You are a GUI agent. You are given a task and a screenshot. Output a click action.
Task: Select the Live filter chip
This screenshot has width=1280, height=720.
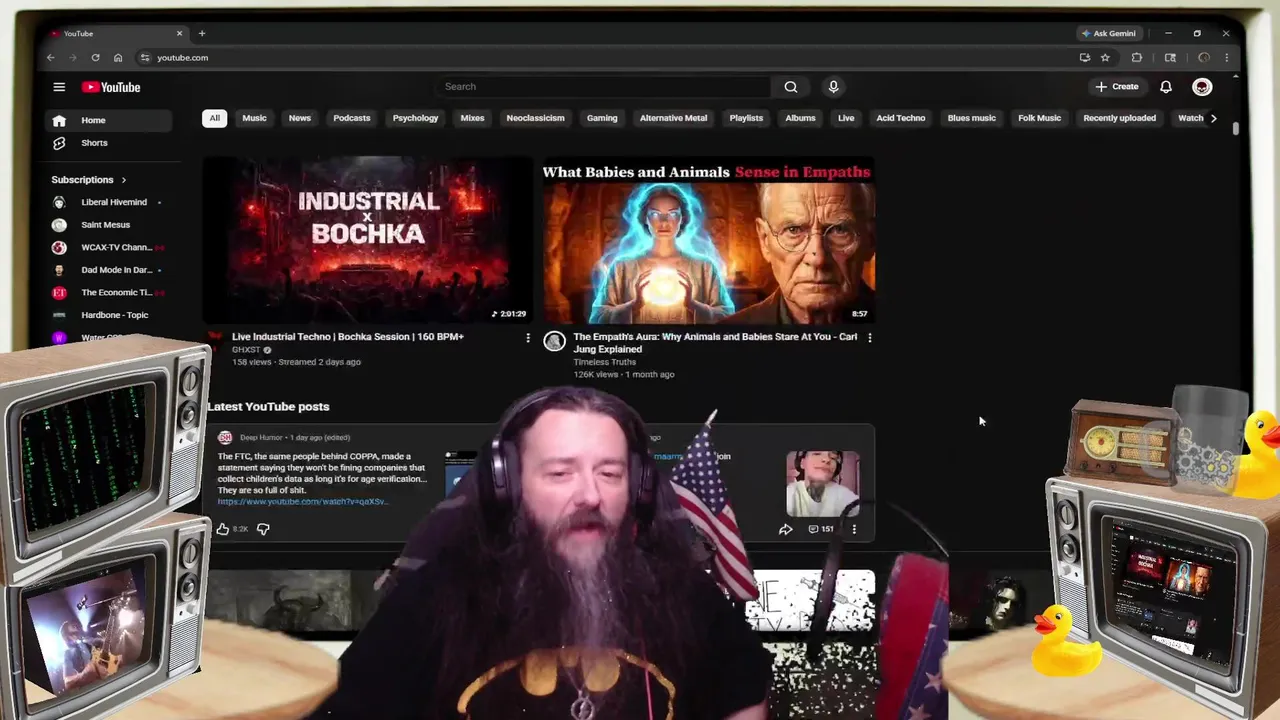point(846,118)
